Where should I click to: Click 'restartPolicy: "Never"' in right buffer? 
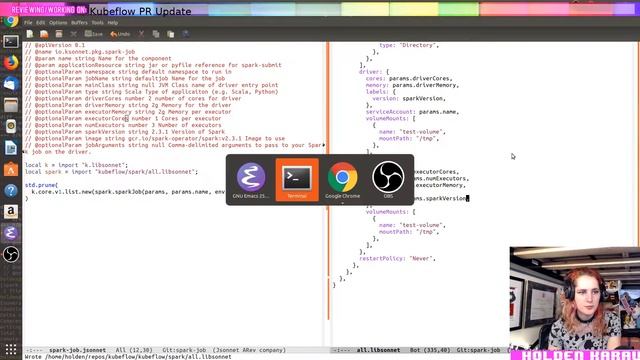click(x=398, y=258)
